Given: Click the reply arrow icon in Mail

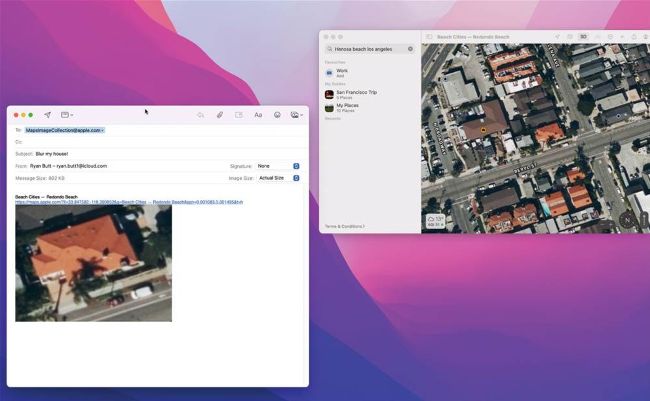Looking at the screenshot, I should (x=201, y=115).
